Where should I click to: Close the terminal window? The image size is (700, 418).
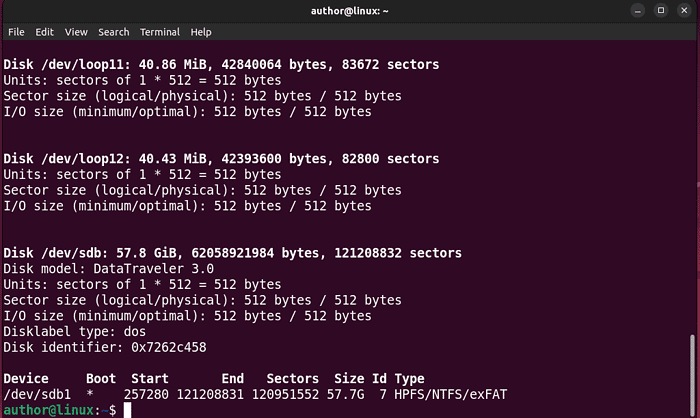pyautogui.click(x=682, y=10)
